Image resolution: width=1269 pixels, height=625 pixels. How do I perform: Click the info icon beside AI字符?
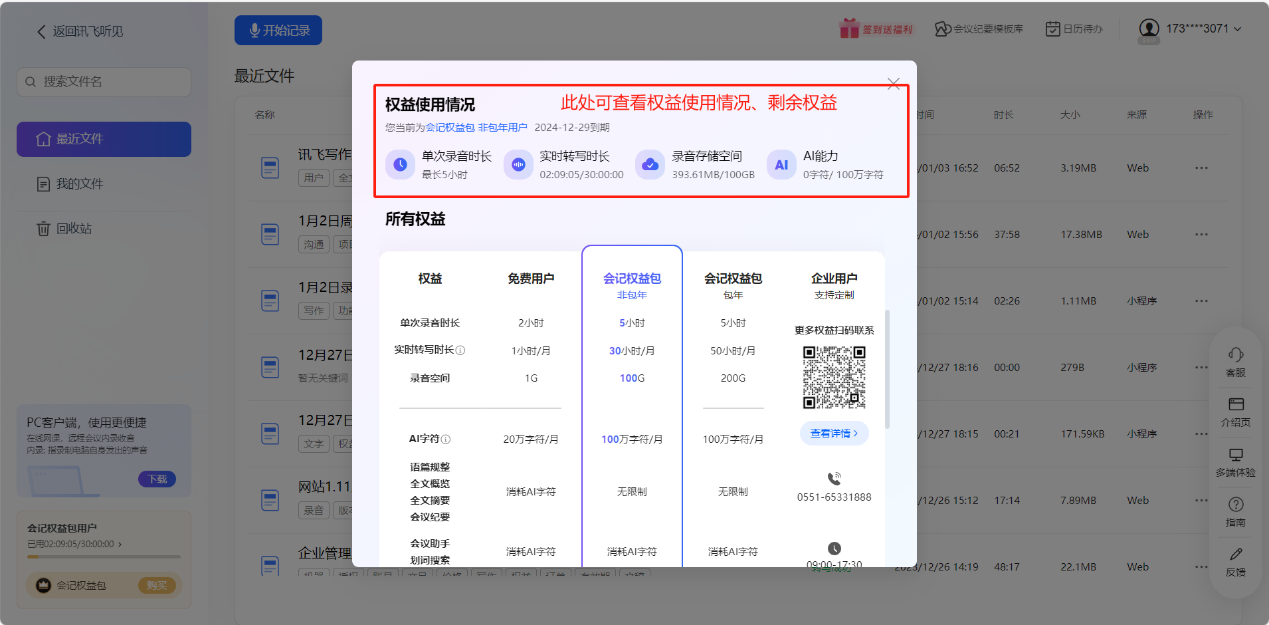[x=446, y=439]
